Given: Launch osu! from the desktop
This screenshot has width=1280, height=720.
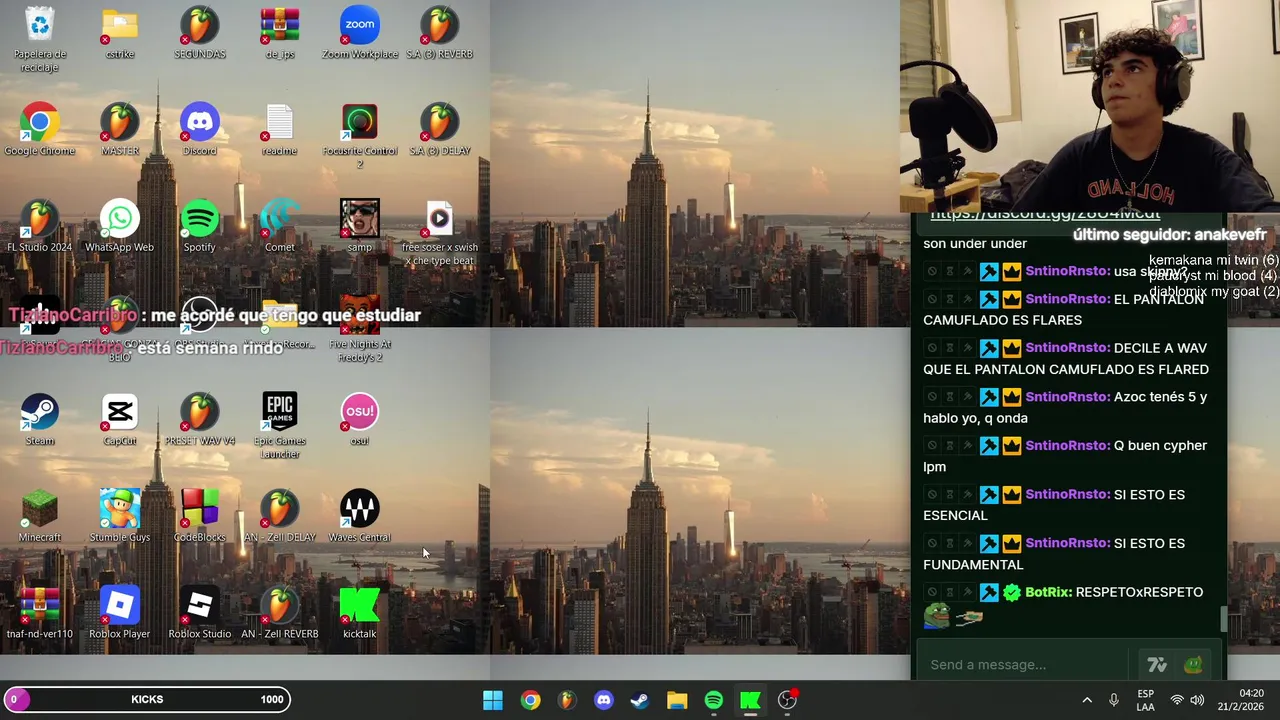Looking at the screenshot, I should point(360,419).
